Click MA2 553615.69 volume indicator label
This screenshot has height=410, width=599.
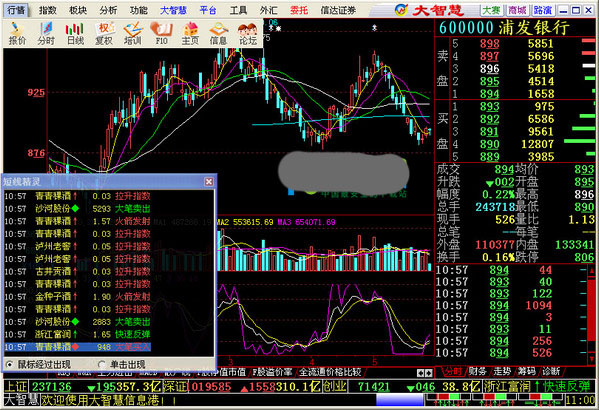point(245,222)
